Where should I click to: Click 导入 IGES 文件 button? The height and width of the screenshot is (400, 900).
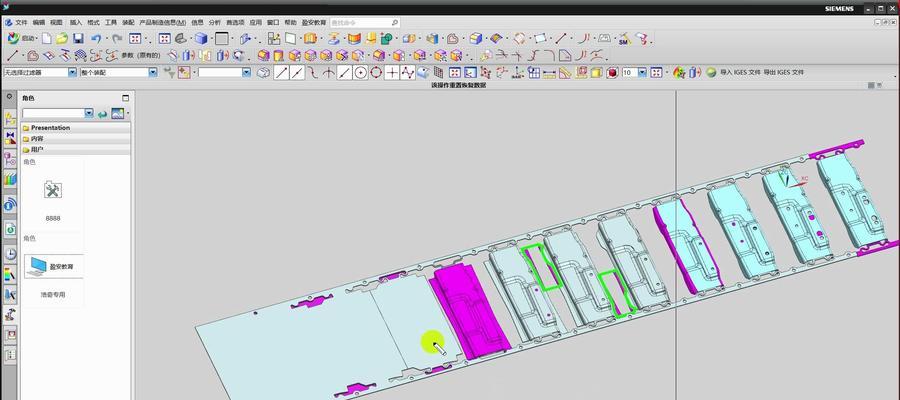[740, 72]
